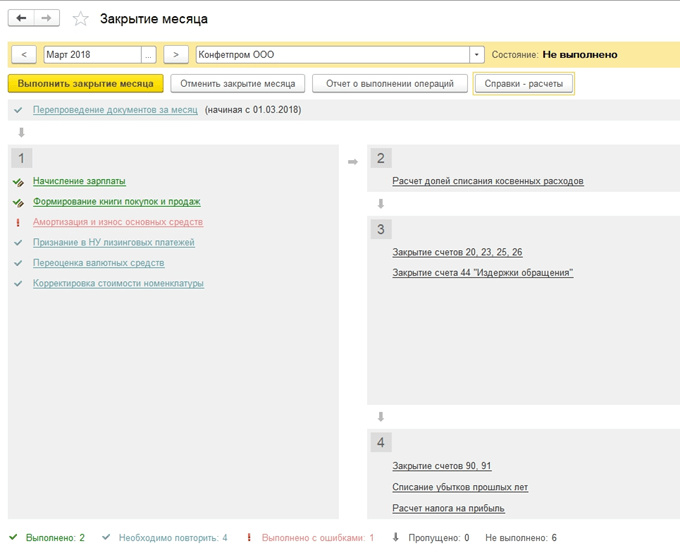The image size is (680, 553).
Task: Open Отчет о выполнении операций
Action: [389, 84]
